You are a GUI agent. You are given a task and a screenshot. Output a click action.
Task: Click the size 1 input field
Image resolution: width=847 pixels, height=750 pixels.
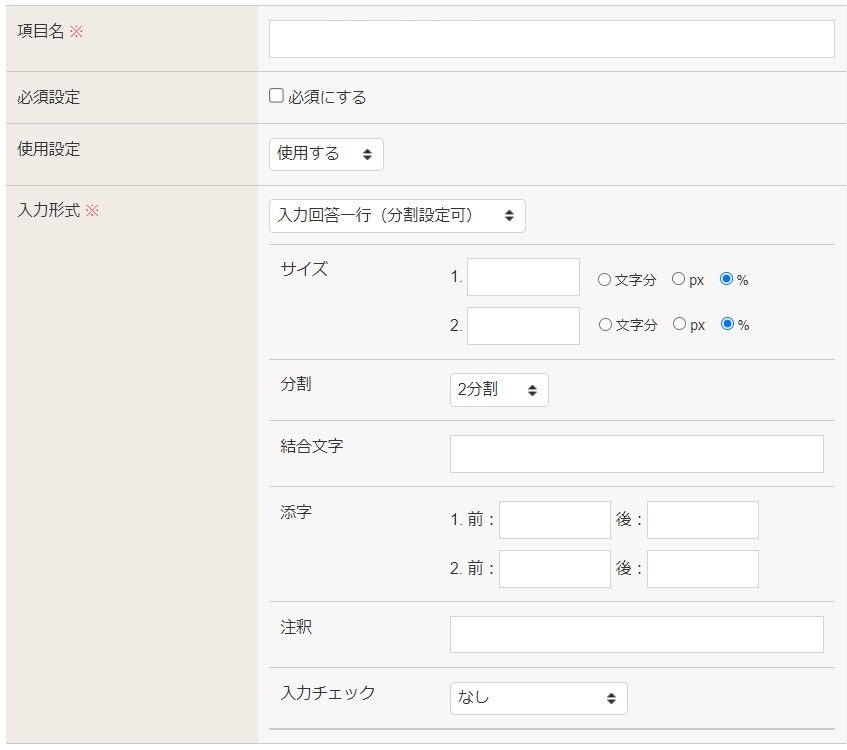[523, 277]
